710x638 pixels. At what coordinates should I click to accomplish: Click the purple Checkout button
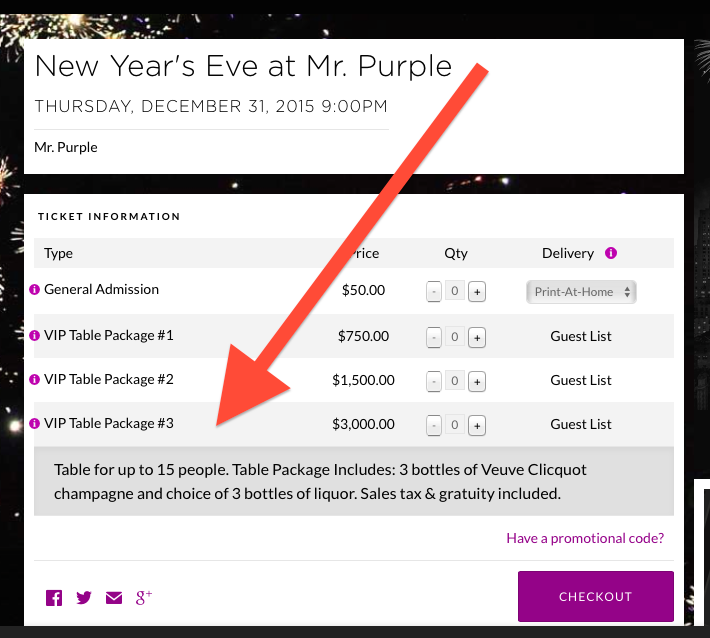point(595,596)
